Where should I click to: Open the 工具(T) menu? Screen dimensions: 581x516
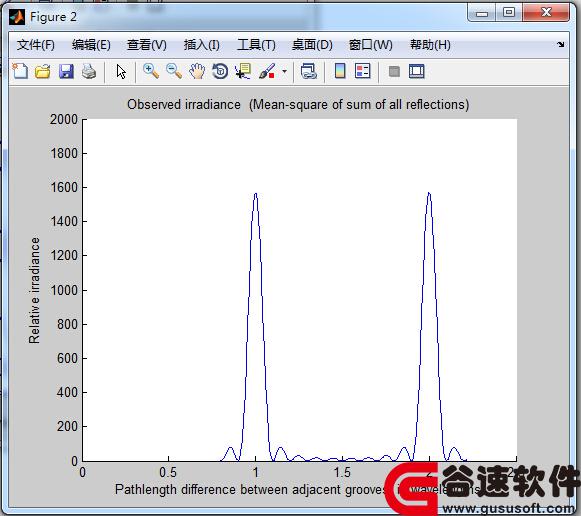256,45
